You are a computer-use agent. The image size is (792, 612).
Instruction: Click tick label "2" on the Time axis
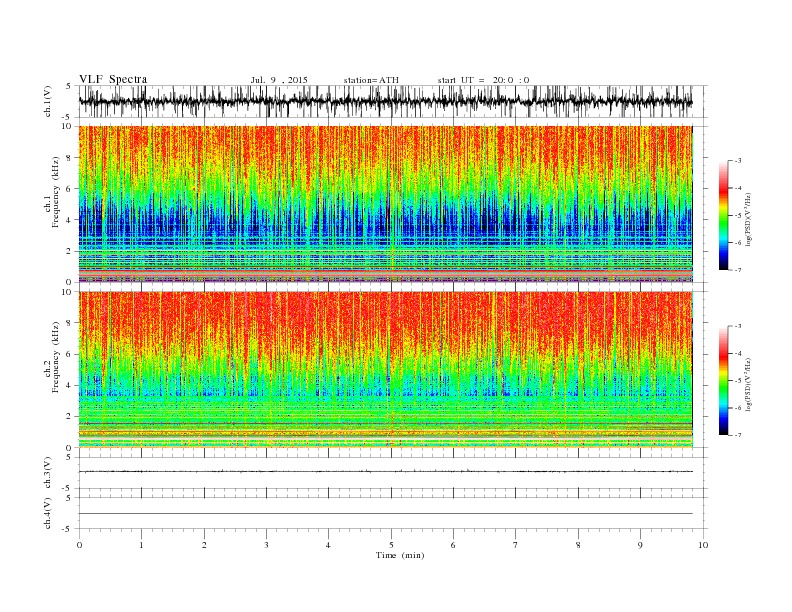pyautogui.click(x=204, y=545)
